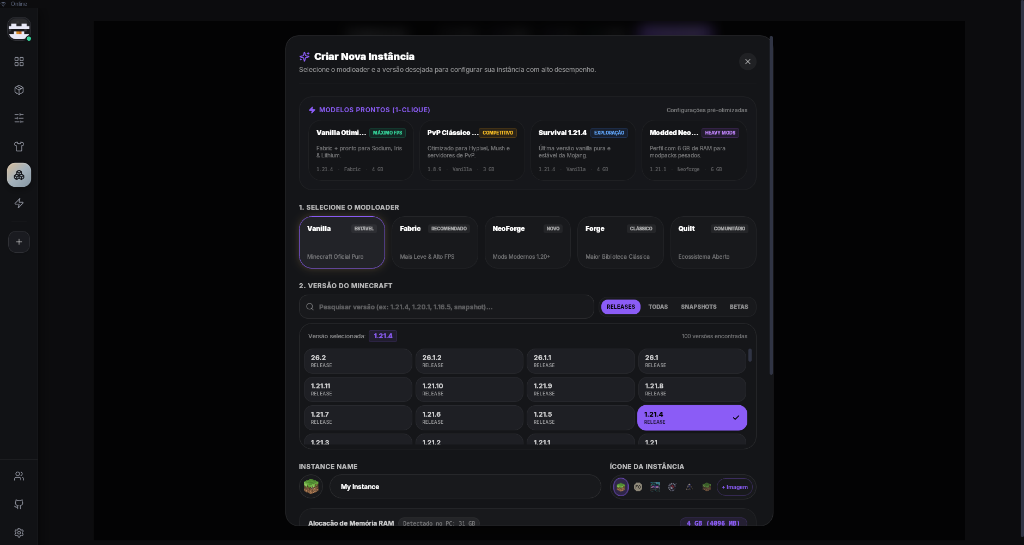
Task: Open the GitHub icon in the sidebar
Action: 19,504
